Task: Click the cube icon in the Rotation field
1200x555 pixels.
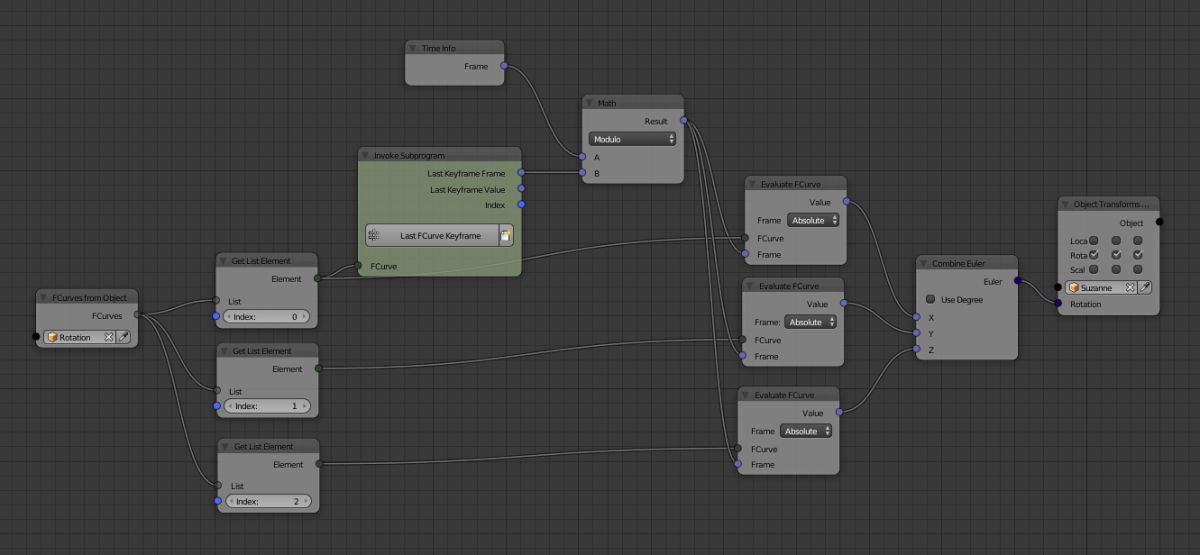Action: pos(52,337)
